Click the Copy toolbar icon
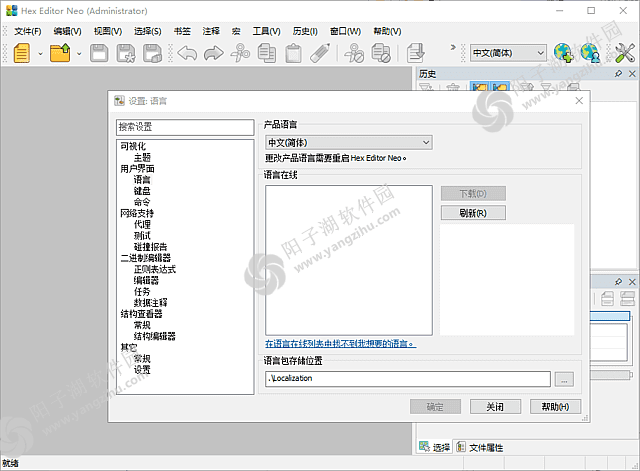The height and width of the screenshot is (471, 640). tap(267, 53)
